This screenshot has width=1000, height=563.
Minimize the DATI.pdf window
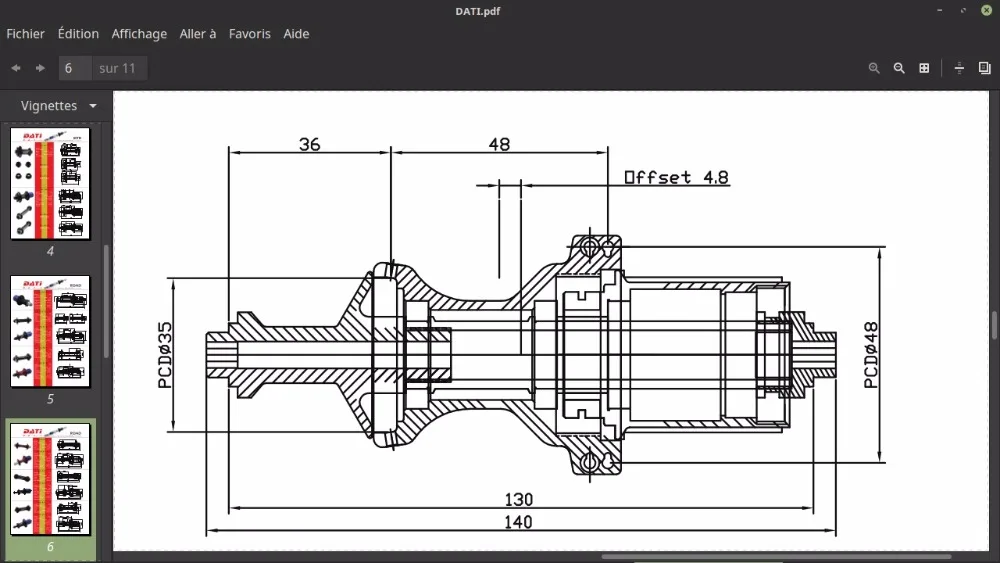939,11
